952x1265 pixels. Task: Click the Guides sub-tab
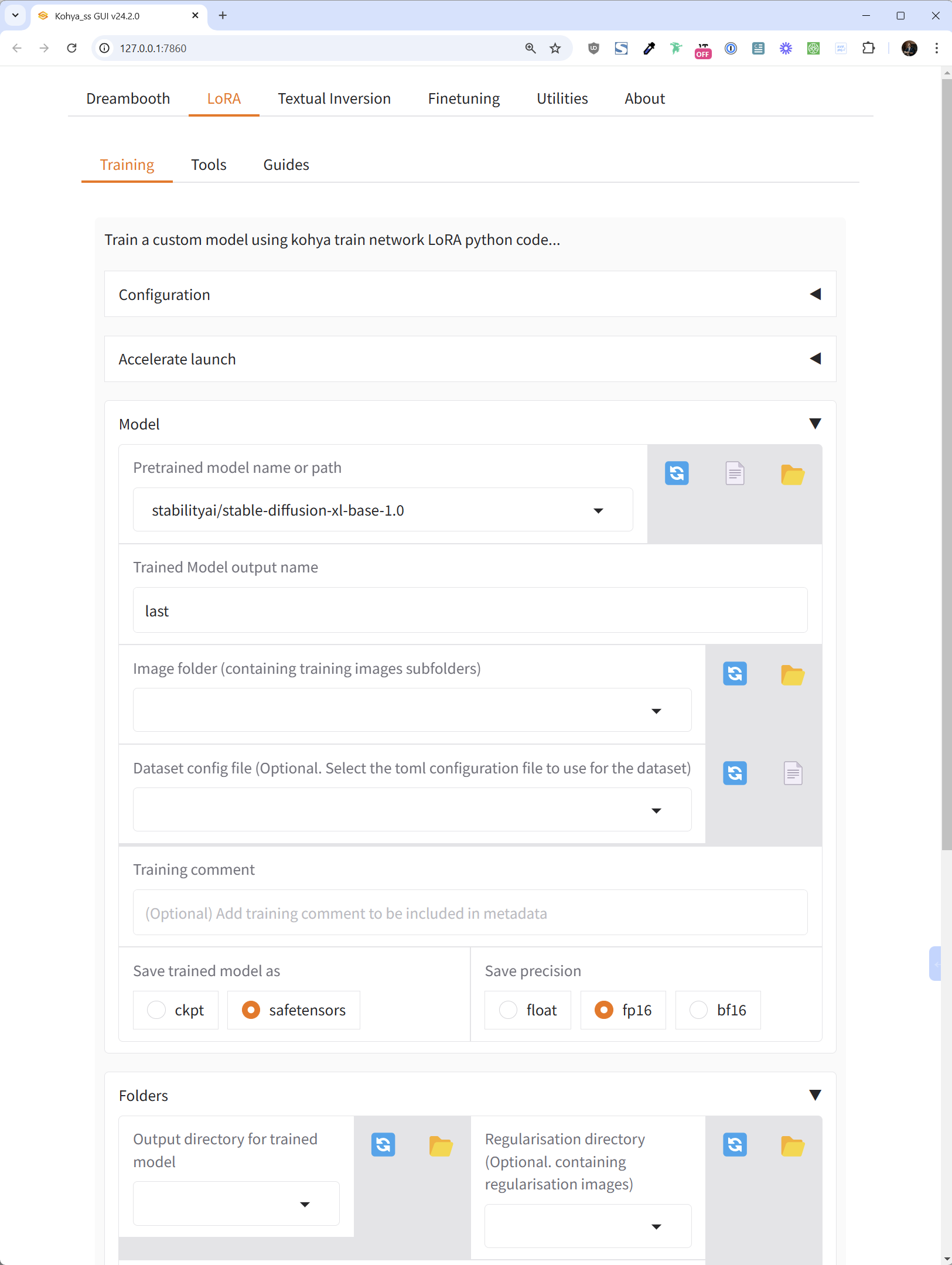click(x=286, y=165)
